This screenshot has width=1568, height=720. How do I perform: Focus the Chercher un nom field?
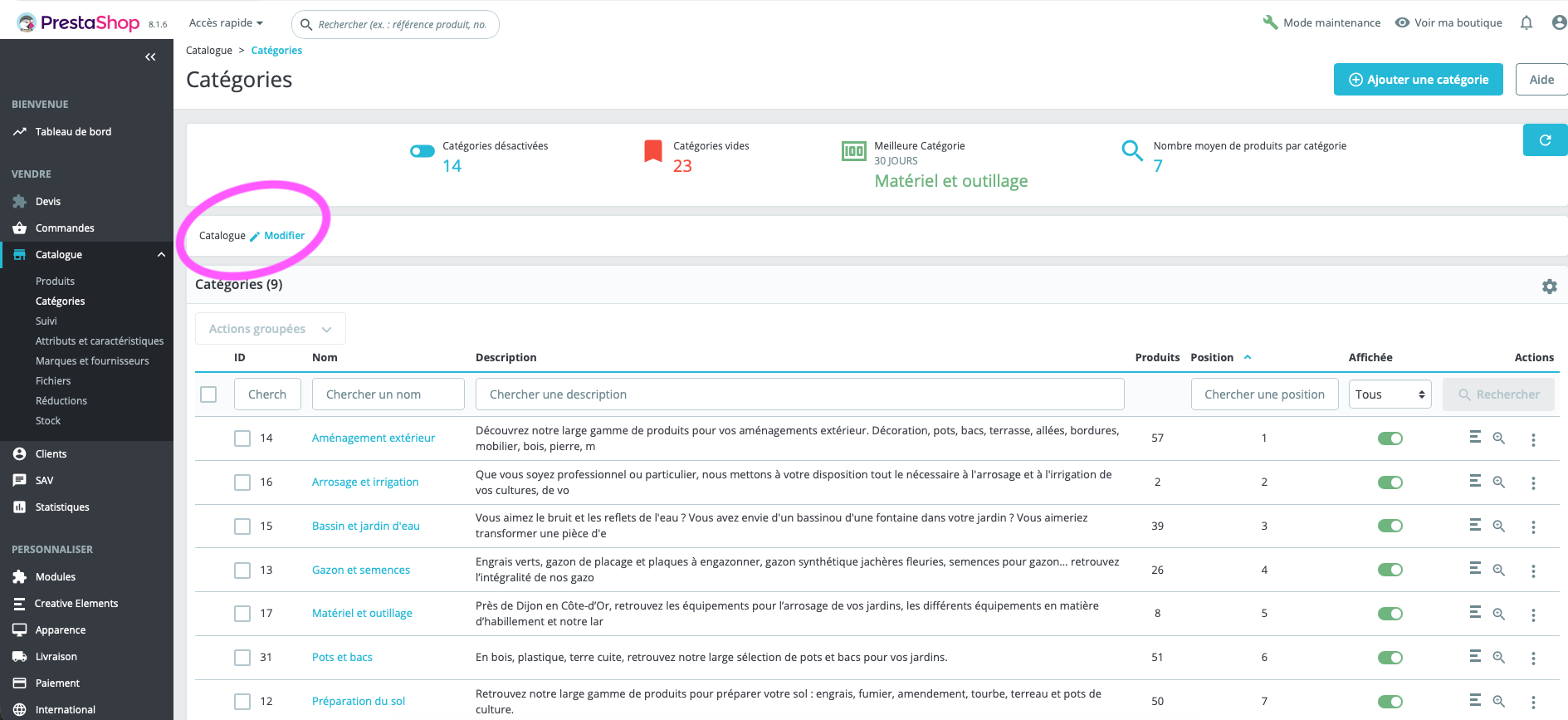click(388, 394)
